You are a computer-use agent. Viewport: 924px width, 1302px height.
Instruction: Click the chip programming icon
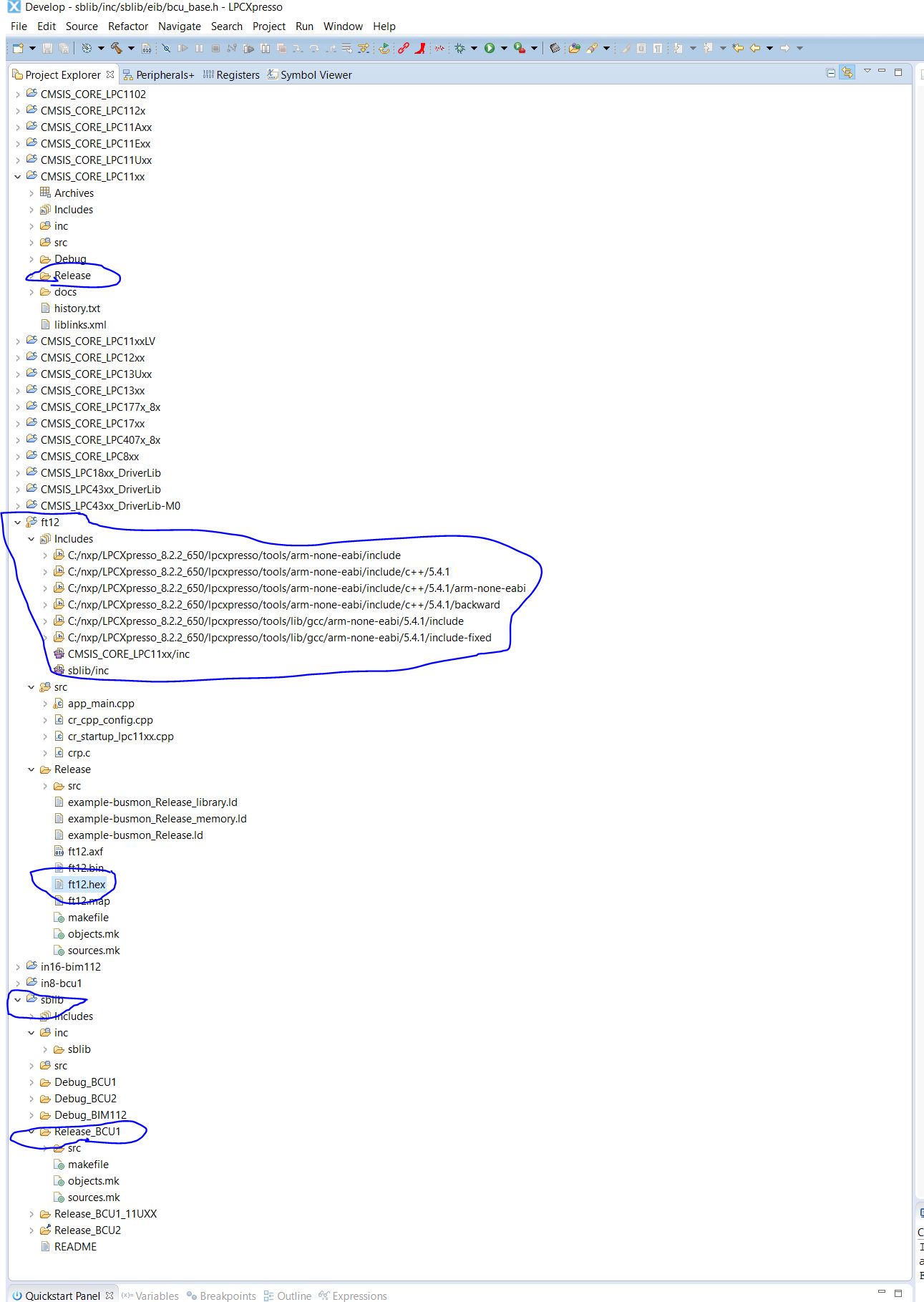[x=555, y=48]
